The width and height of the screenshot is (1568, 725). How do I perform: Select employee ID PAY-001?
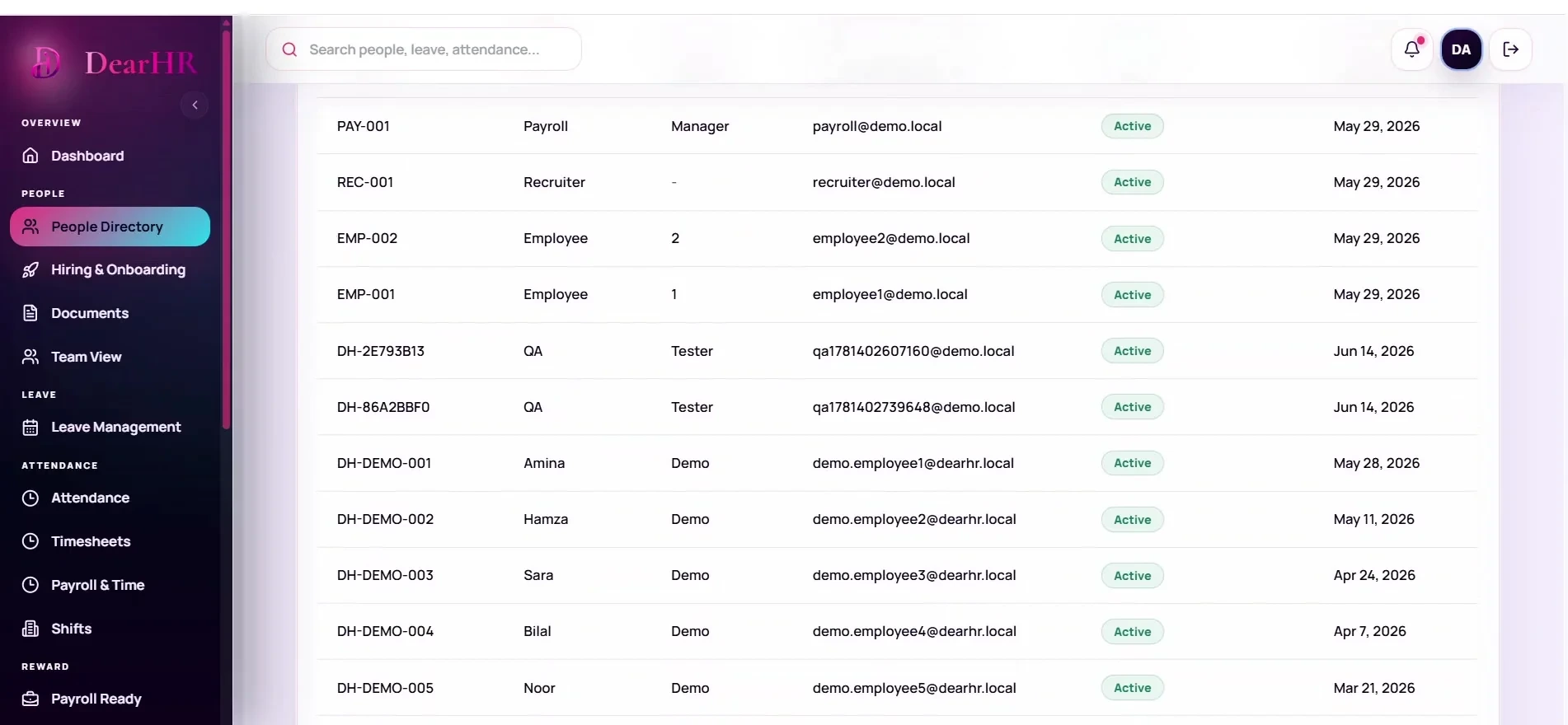364,126
